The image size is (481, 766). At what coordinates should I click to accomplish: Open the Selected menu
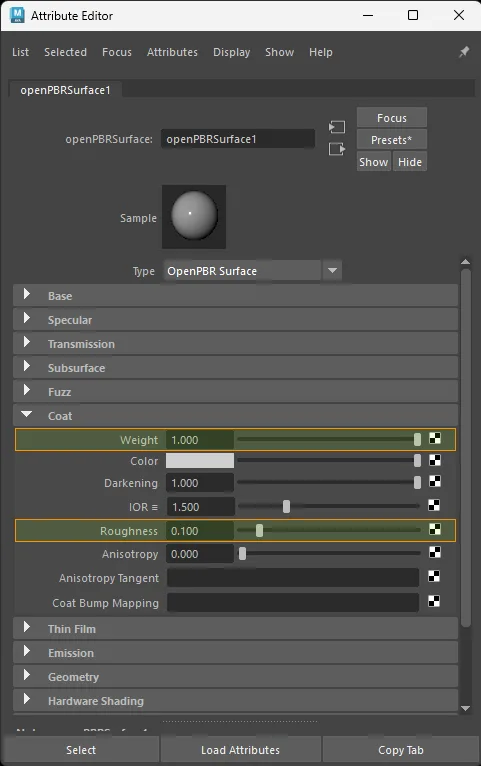[x=65, y=52]
